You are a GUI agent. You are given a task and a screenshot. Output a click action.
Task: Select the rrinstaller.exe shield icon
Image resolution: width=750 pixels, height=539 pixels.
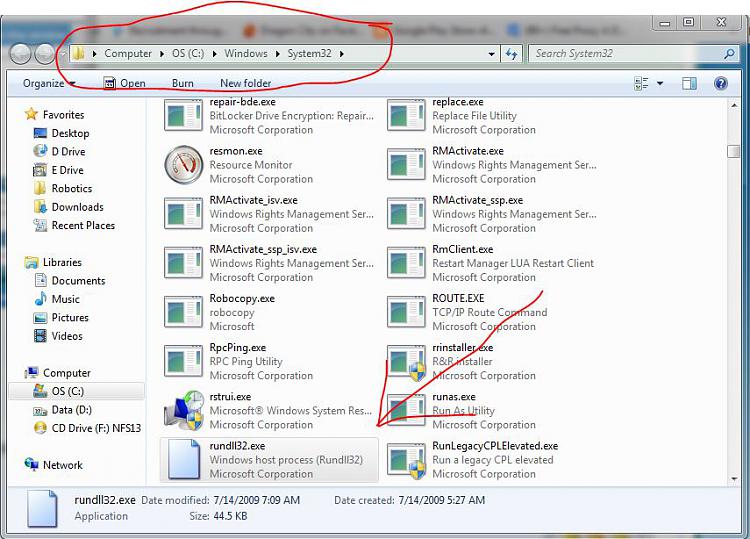tap(406, 363)
